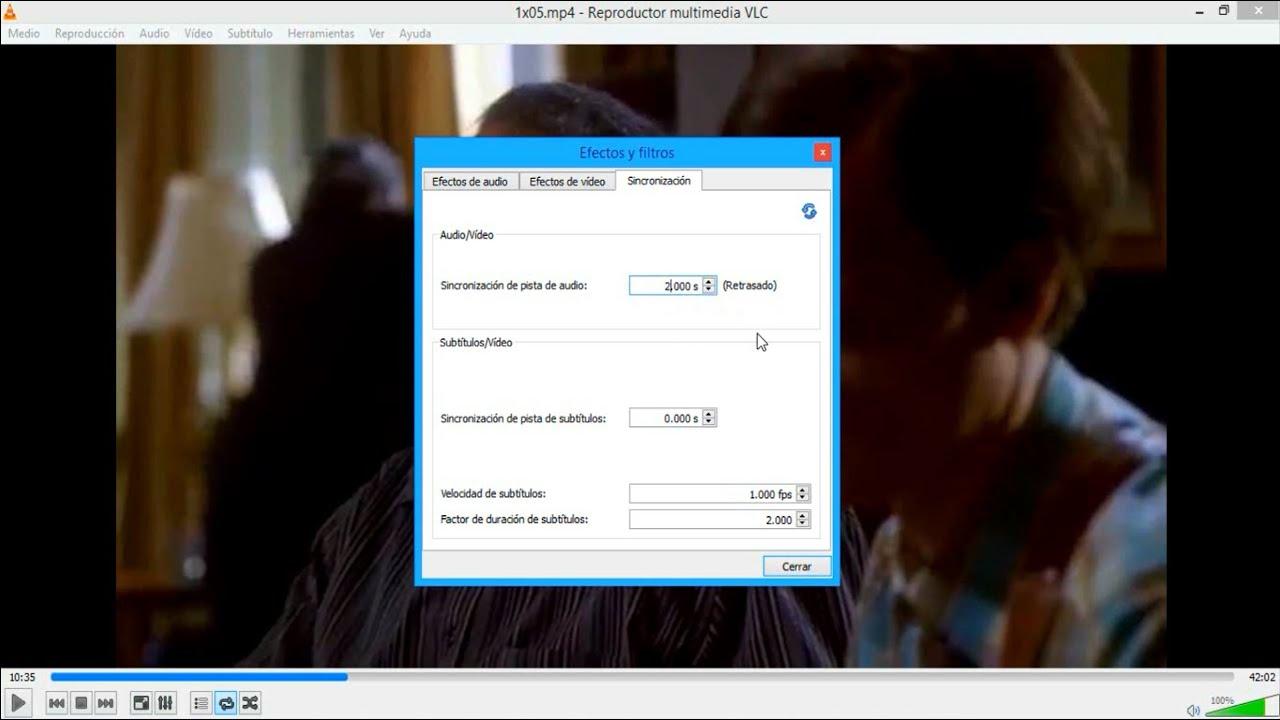Open the Ver menu
Screen dimensions: 1280x720
click(377, 33)
